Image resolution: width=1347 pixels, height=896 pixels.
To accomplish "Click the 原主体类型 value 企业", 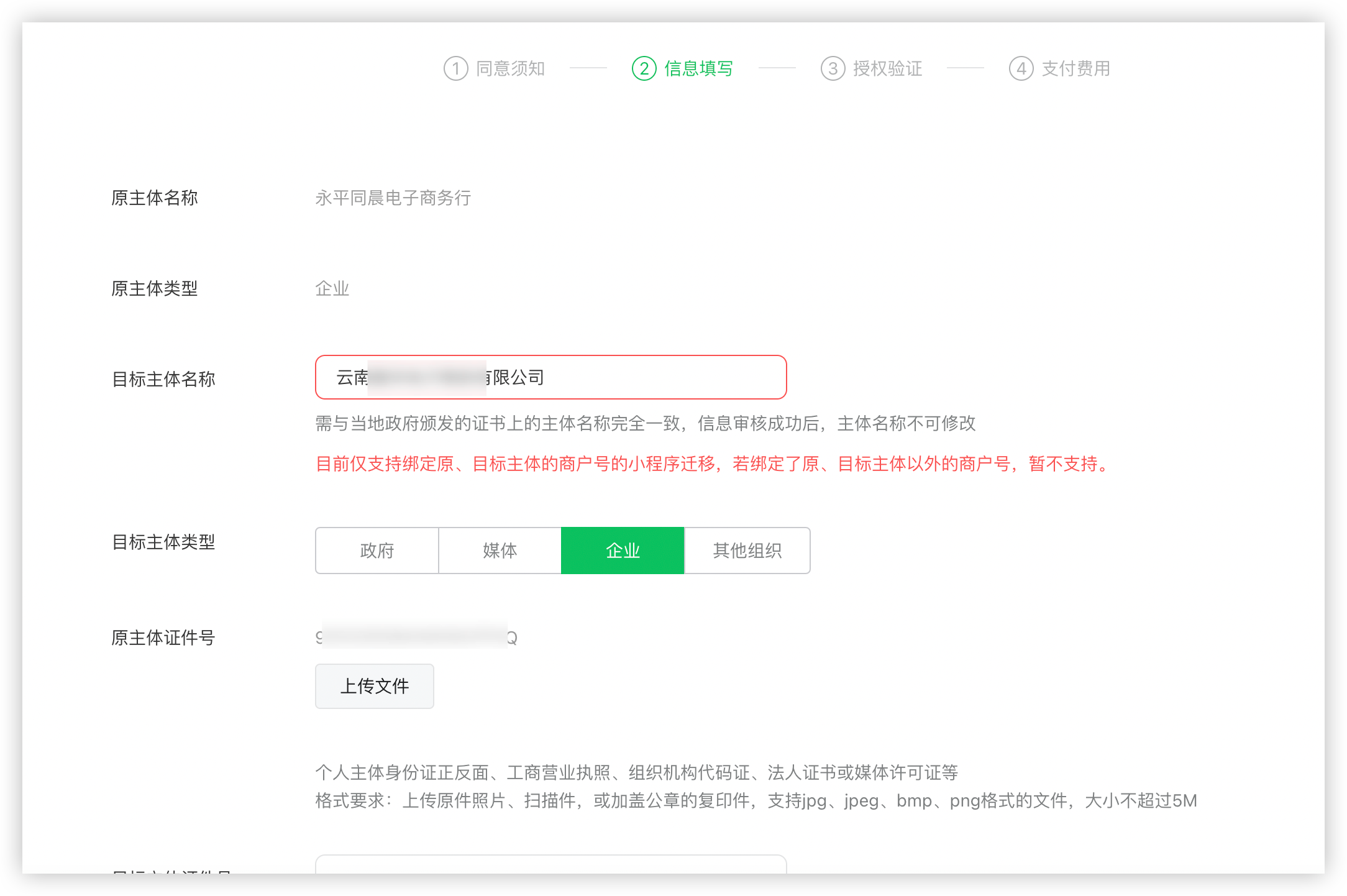I will coord(332,288).
